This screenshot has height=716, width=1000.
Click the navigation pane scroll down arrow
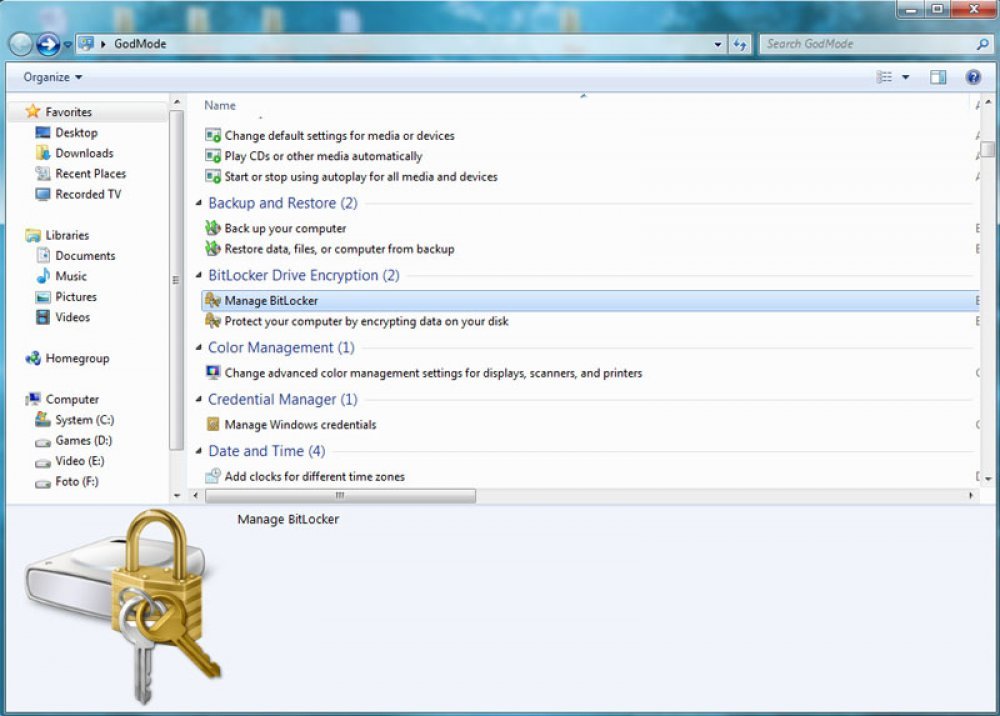coord(177,495)
